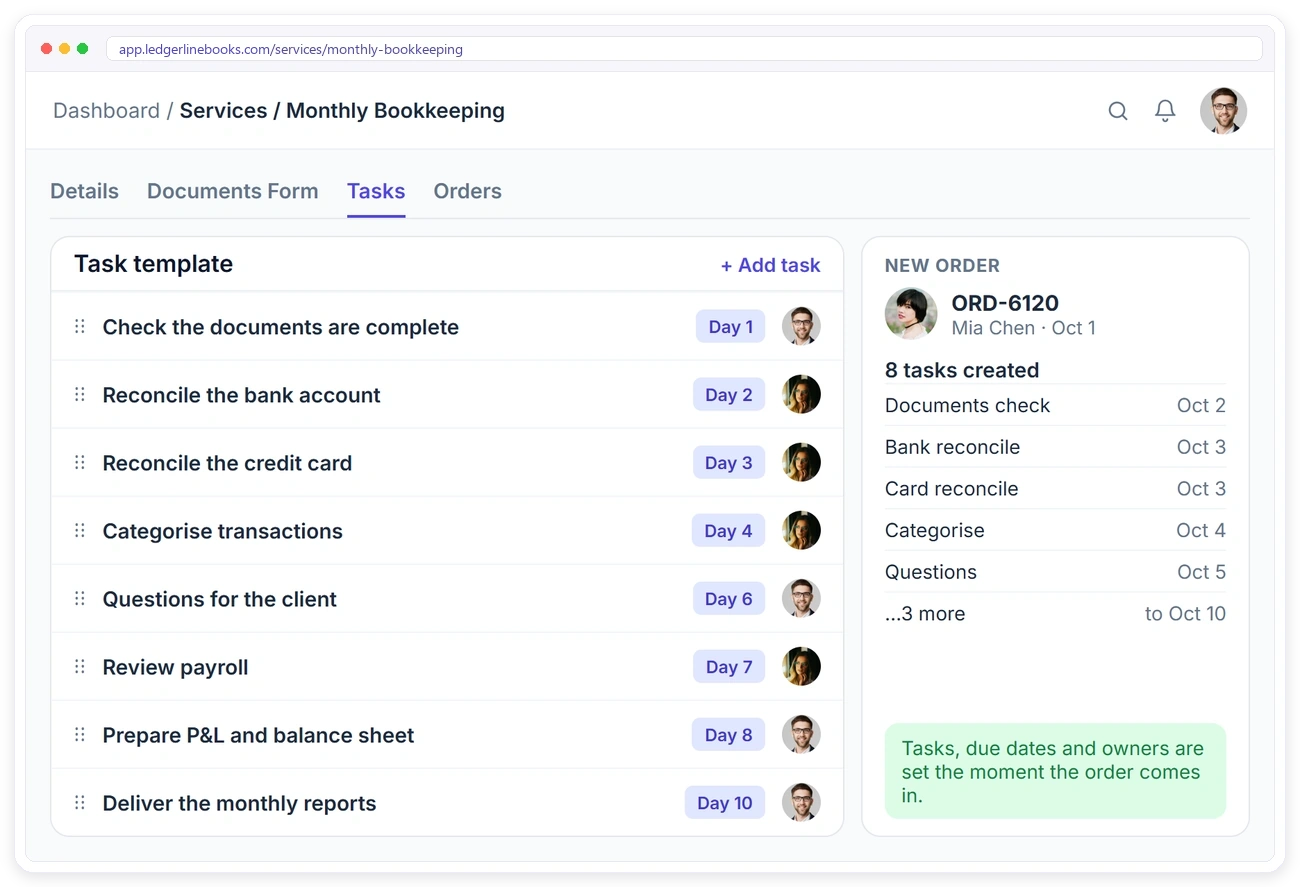Click the Day 3 badge

(x=729, y=463)
